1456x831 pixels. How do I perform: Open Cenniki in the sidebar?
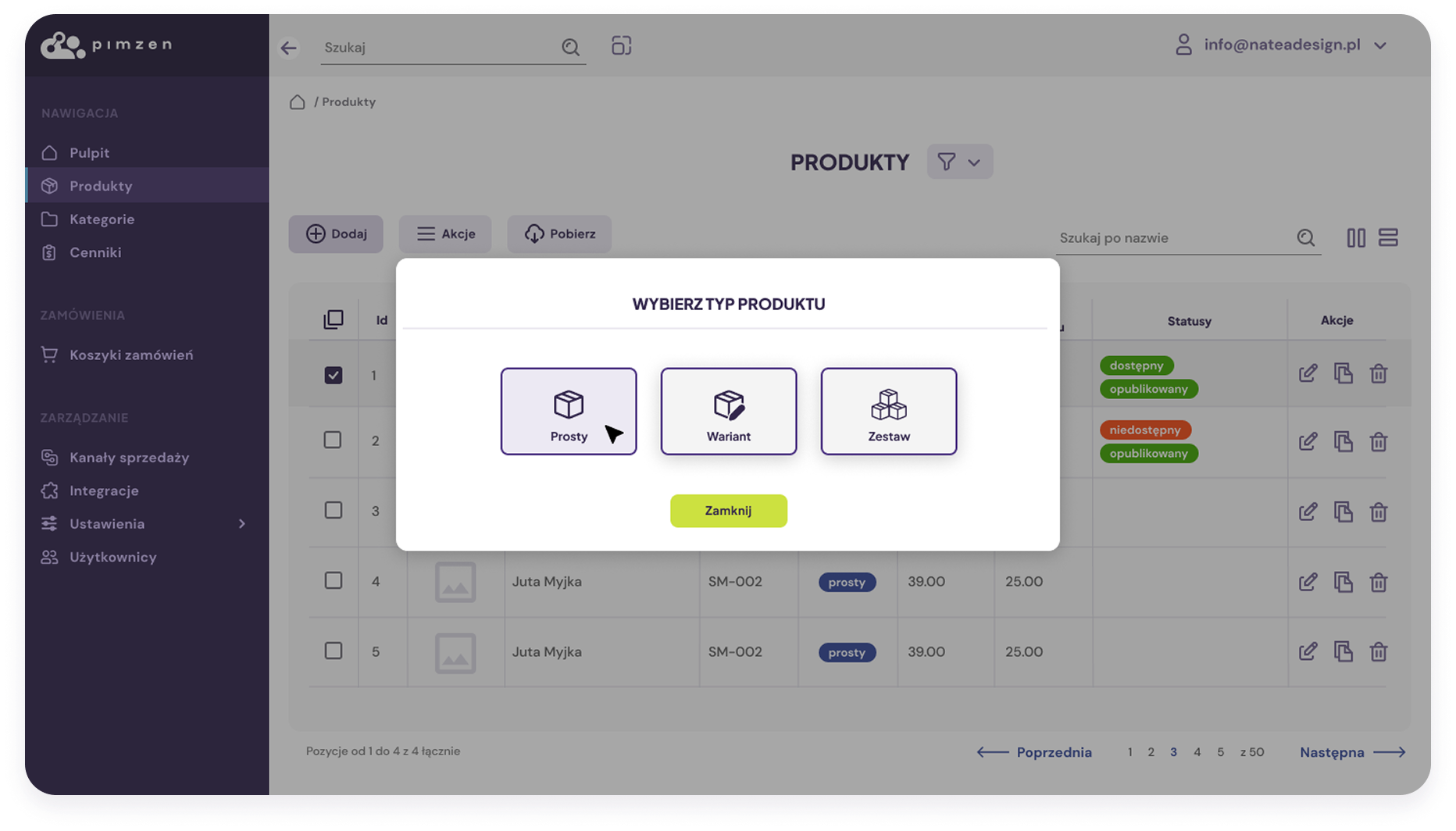click(x=147, y=252)
